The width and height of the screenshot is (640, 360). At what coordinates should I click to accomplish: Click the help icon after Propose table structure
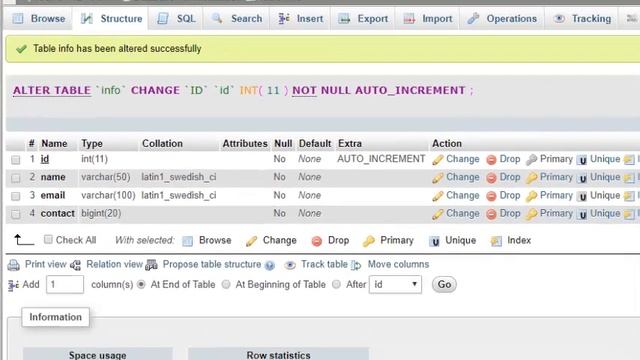coord(269,266)
